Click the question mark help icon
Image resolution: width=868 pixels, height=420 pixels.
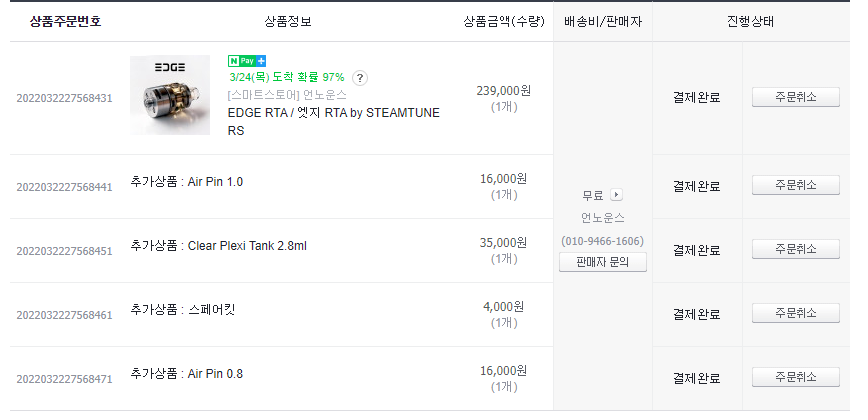360,78
